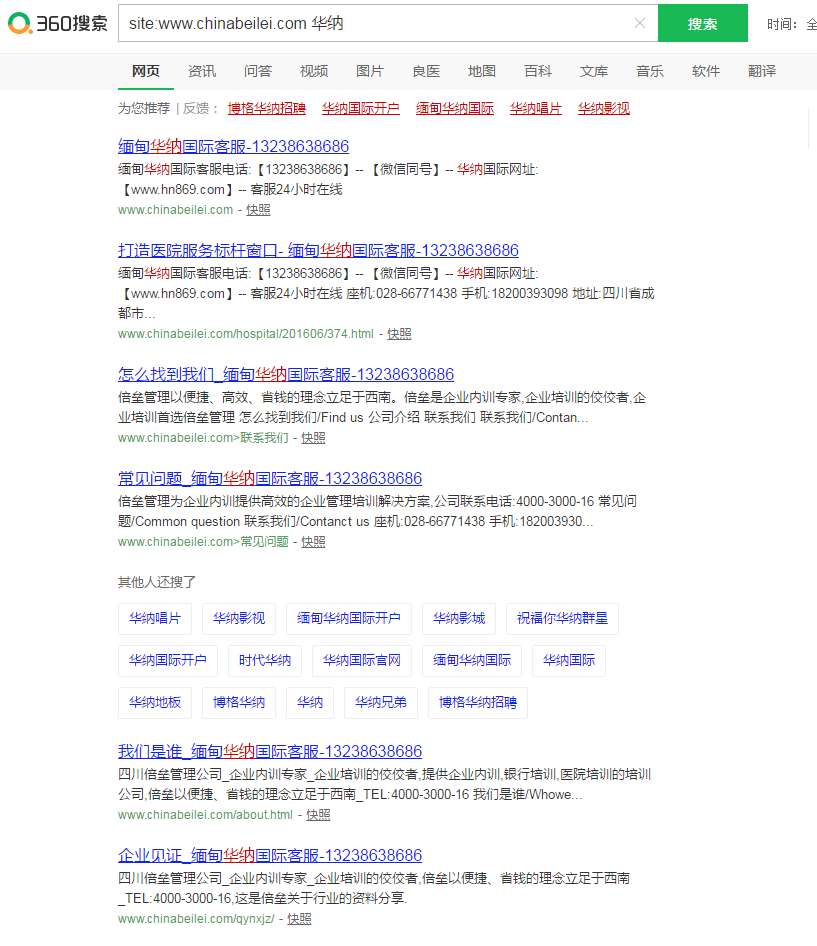Switch to the 百科 tab
Screen dimensions: 817x946
[x=538, y=71]
